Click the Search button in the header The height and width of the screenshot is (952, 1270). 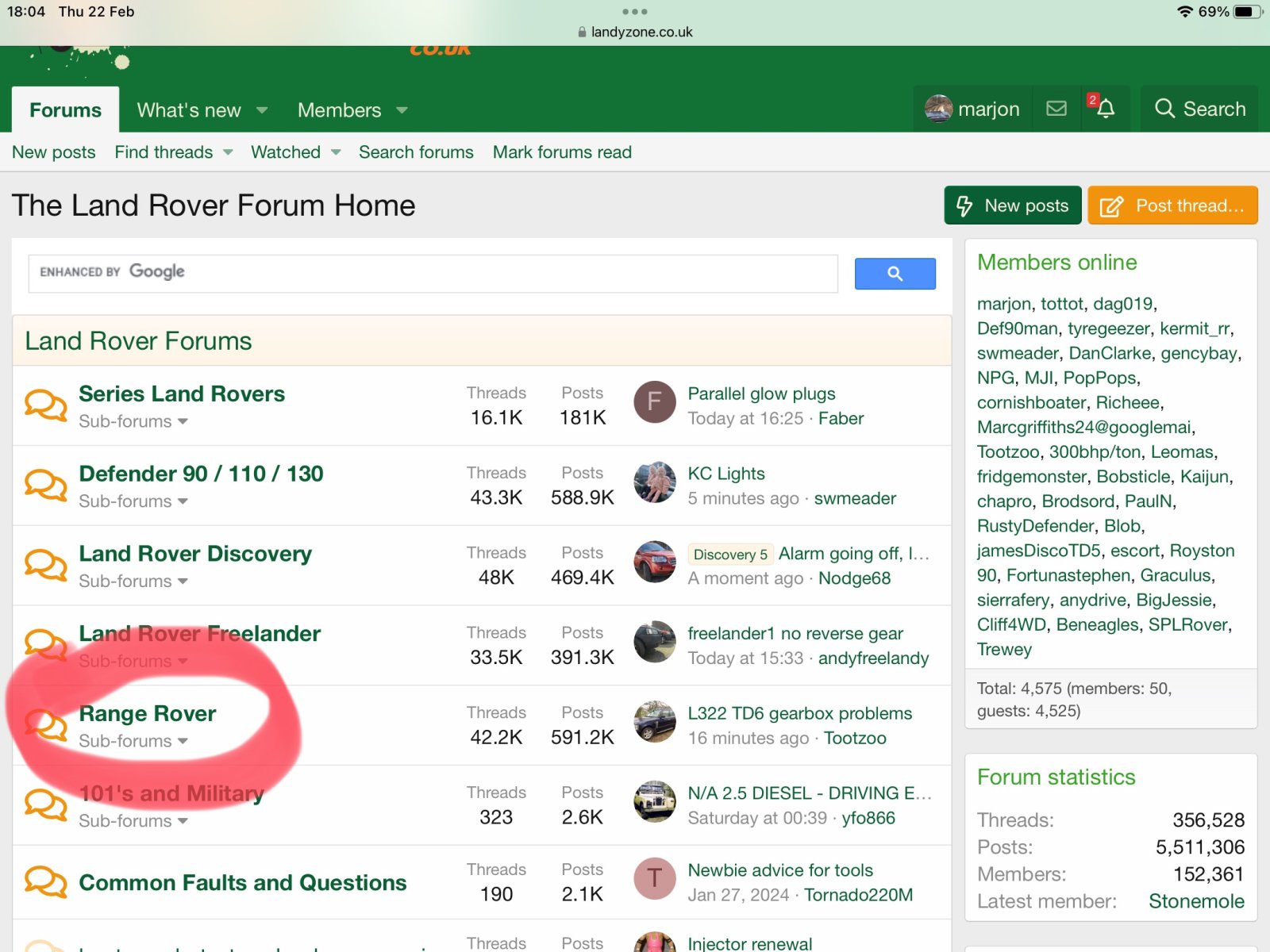[x=1200, y=109]
